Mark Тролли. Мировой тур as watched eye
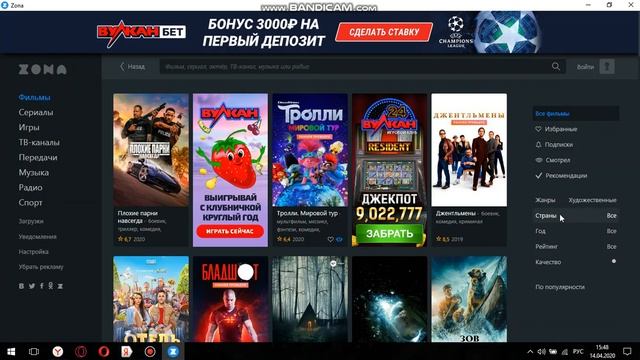 click(x=339, y=240)
